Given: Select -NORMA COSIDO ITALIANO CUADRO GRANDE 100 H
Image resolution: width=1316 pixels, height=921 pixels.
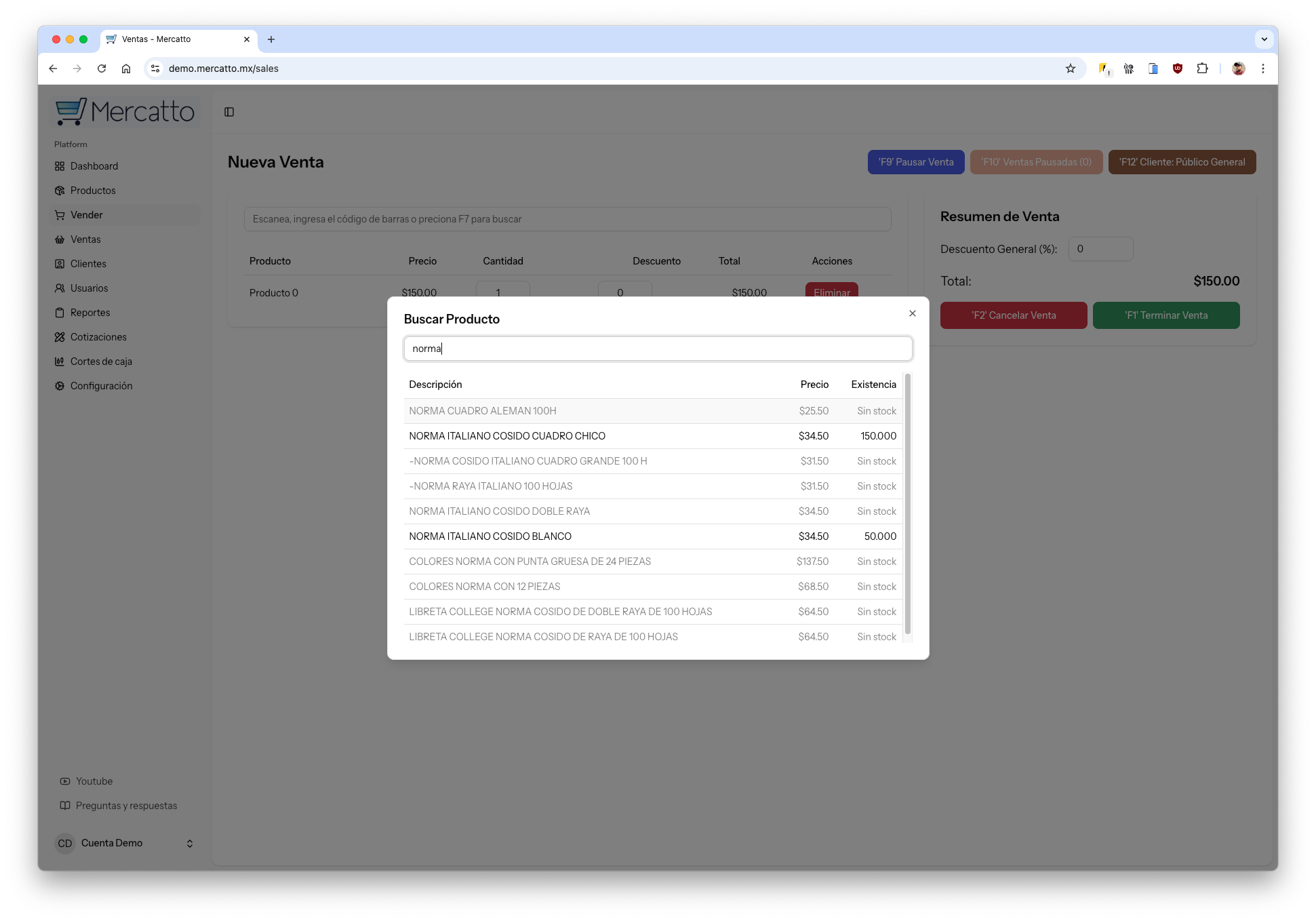Looking at the screenshot, I should click(653, 461).
